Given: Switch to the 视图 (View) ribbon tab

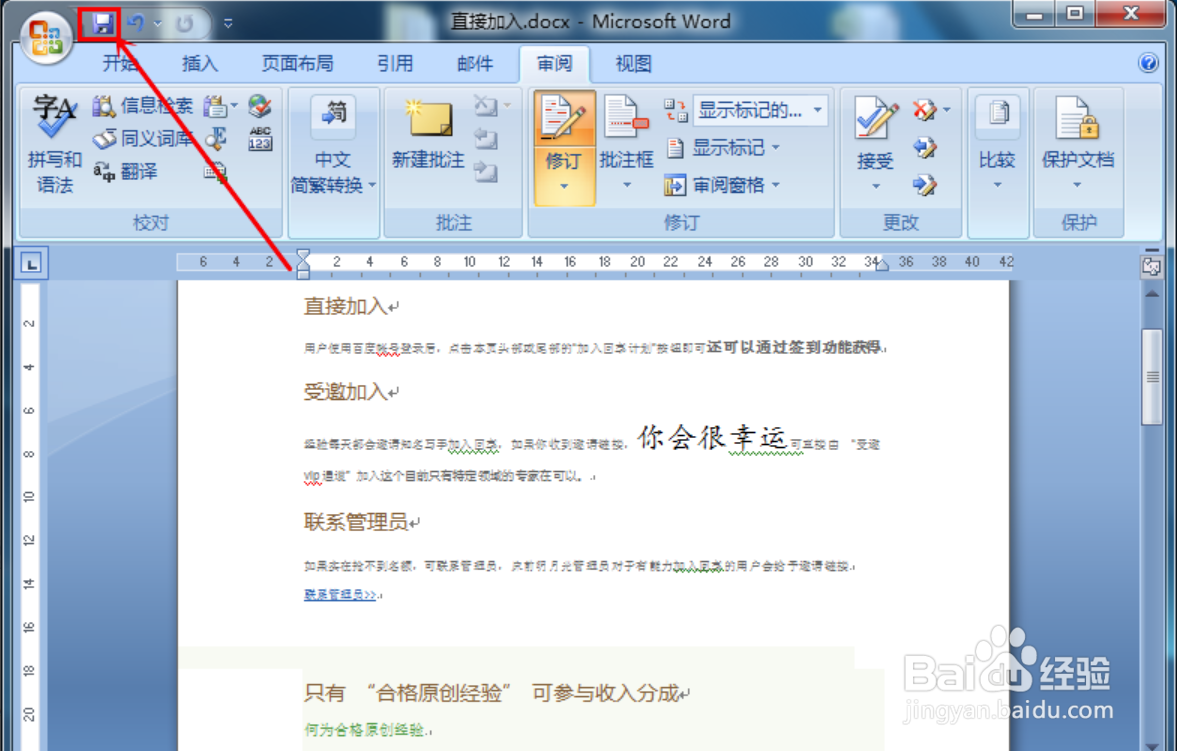Looking at the screenshot, I should 632,64.
